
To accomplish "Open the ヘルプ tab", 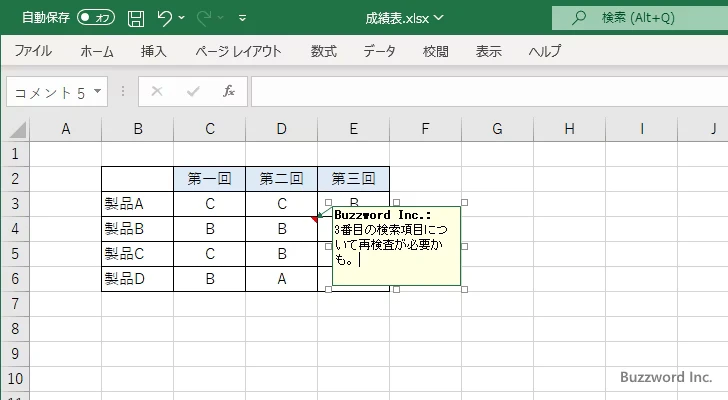I will pos(545,51).
